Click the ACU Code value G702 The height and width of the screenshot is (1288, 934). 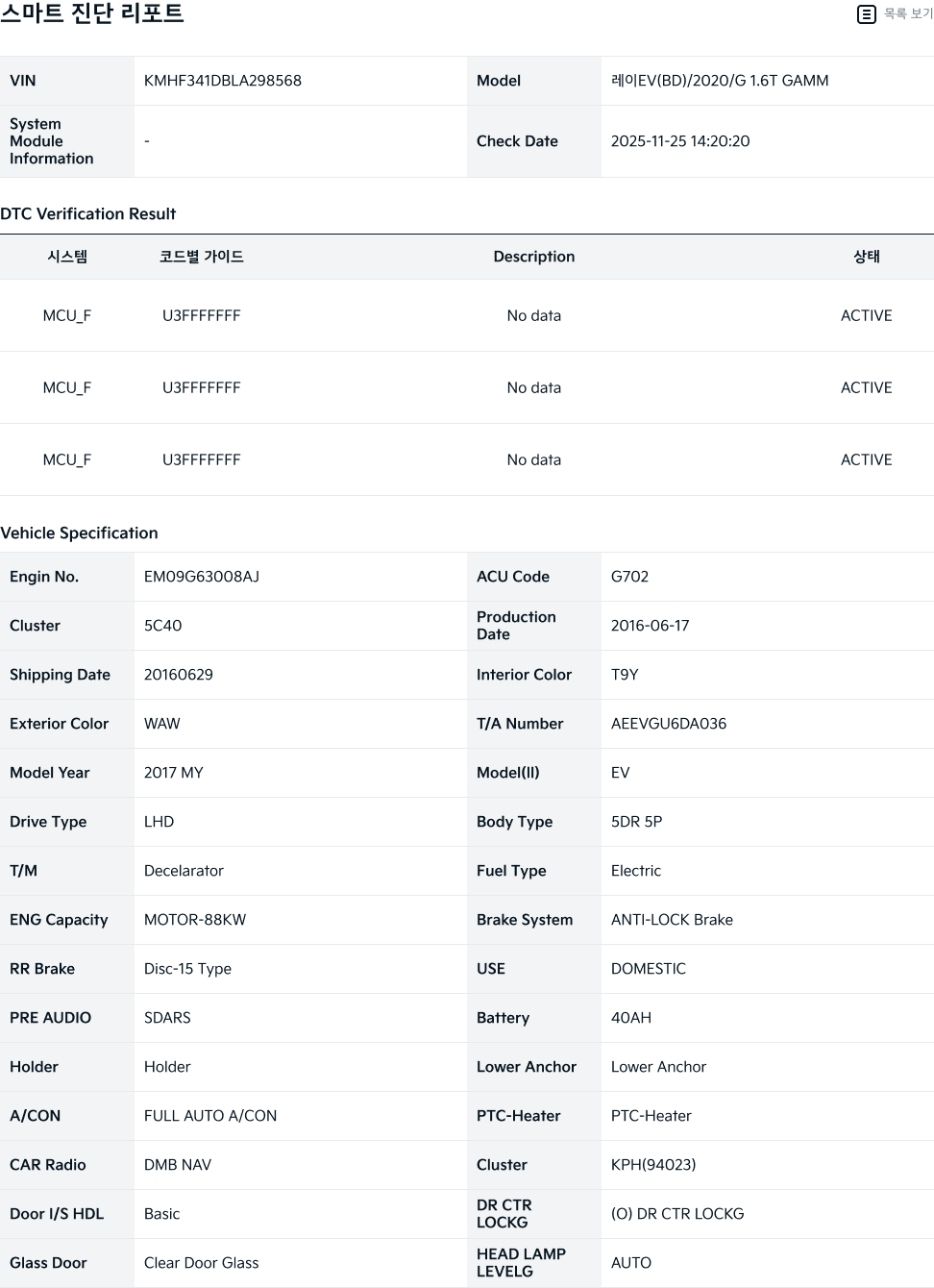point(630,577)
